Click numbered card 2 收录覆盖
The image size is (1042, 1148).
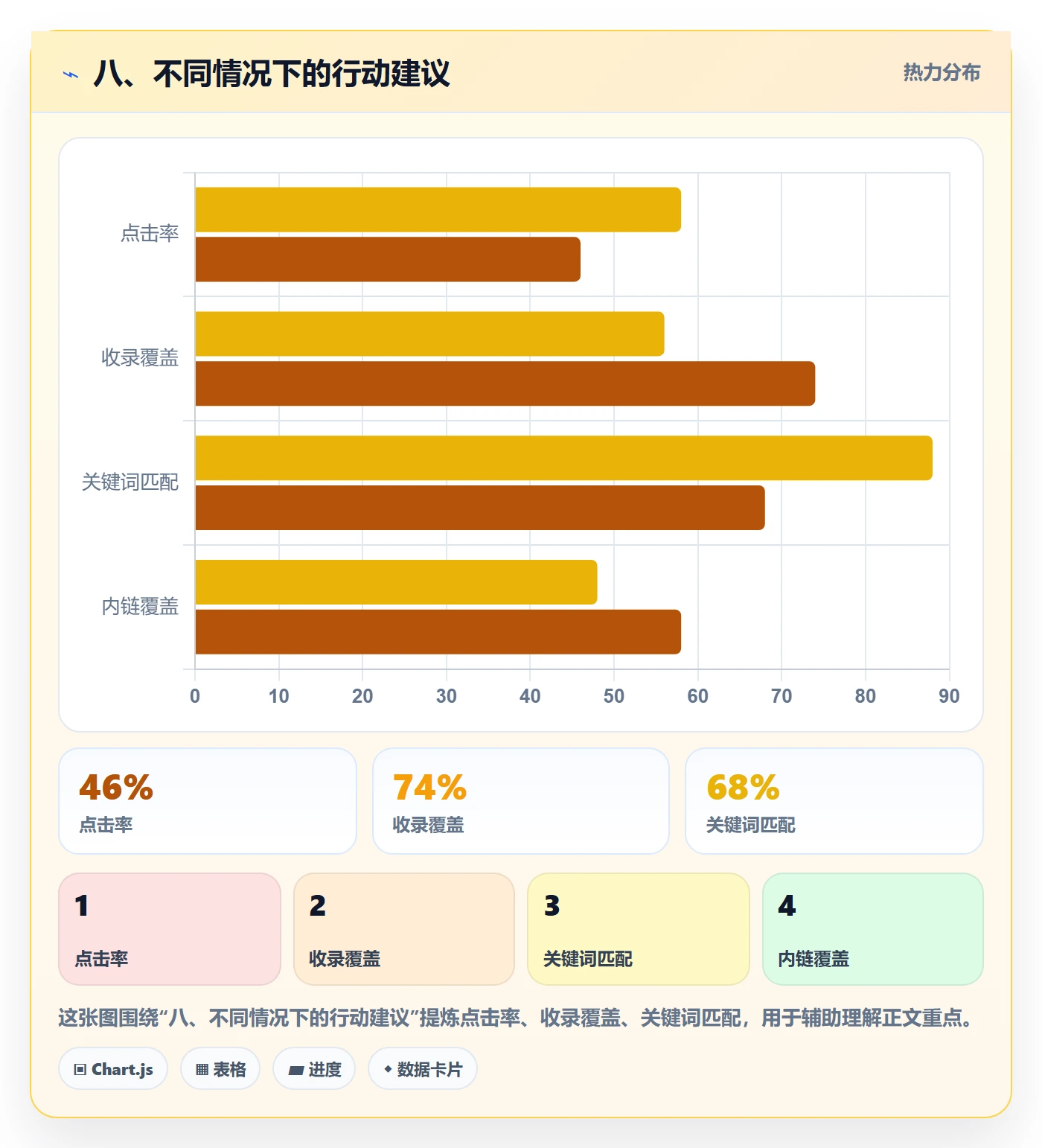[x=404, y=929]
